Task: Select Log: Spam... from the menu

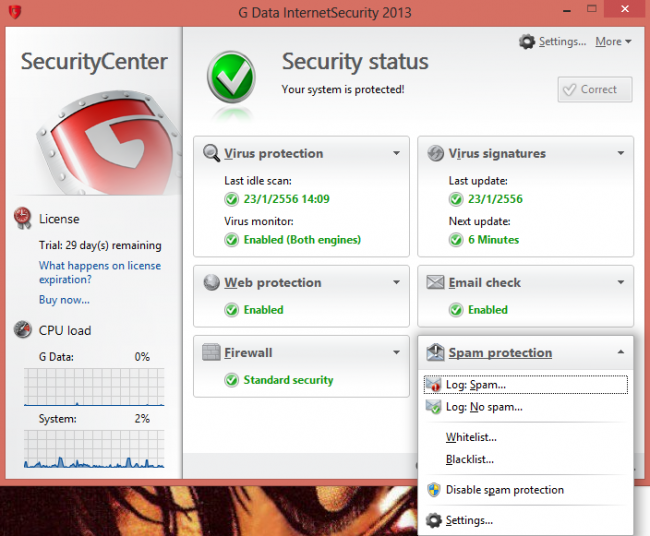Action: tap(476, 384)
